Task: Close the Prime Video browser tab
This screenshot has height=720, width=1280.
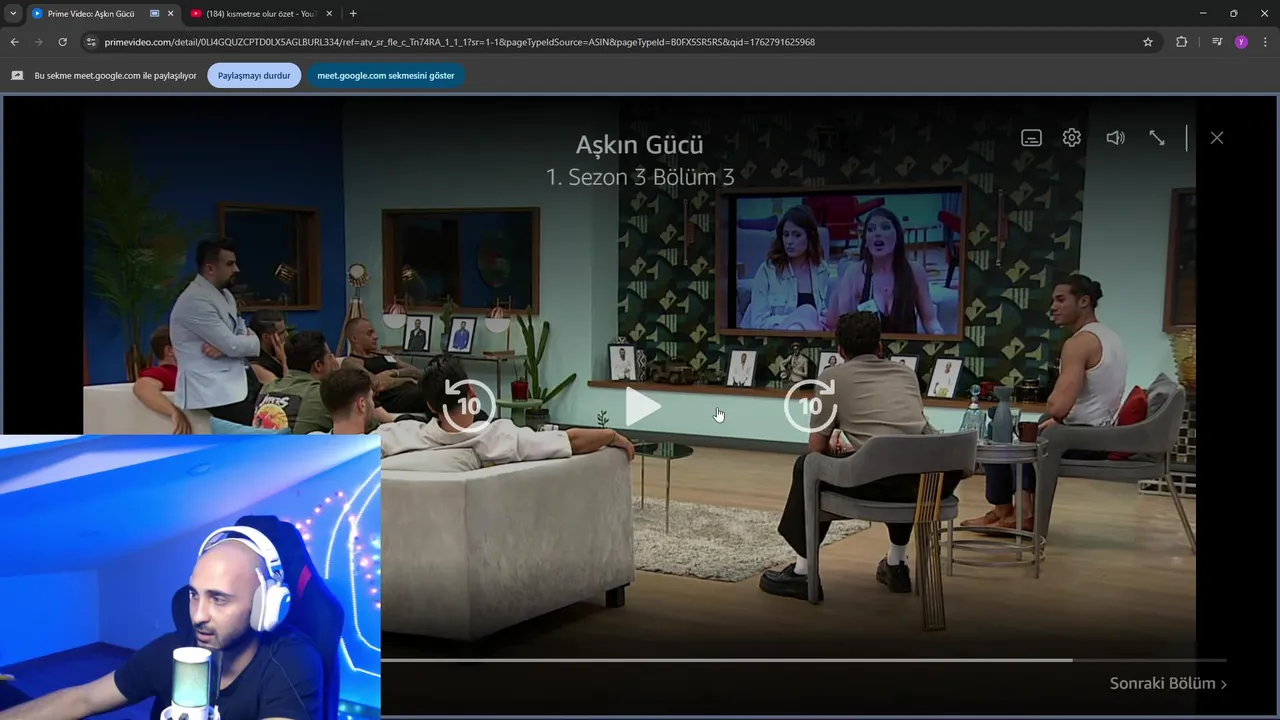Action: 170,13
